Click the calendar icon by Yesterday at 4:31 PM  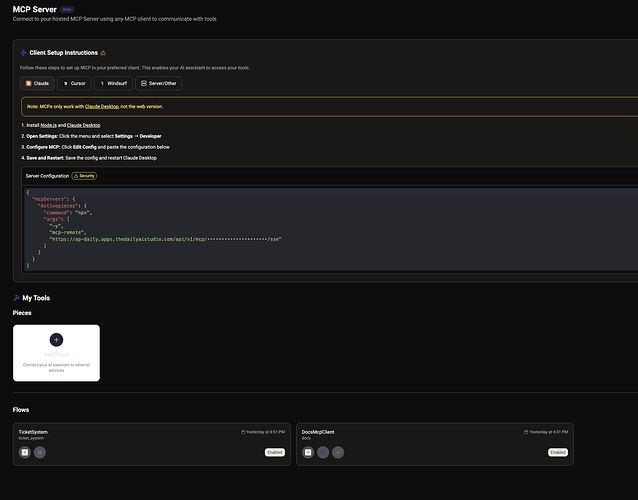point(526,432)
